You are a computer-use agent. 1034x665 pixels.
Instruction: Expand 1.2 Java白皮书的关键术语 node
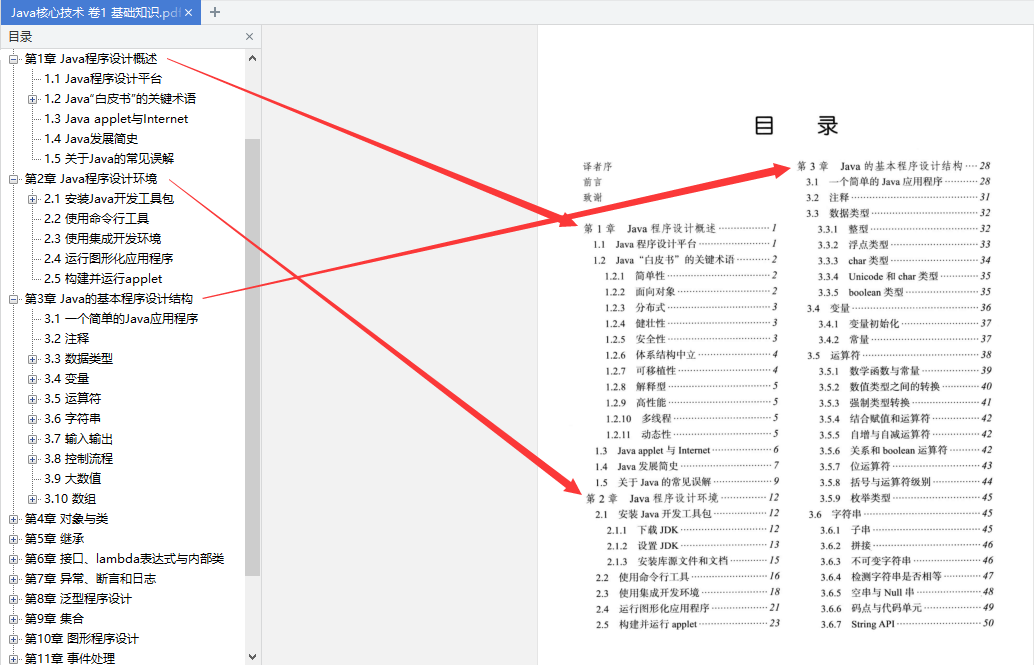[32, 100]
